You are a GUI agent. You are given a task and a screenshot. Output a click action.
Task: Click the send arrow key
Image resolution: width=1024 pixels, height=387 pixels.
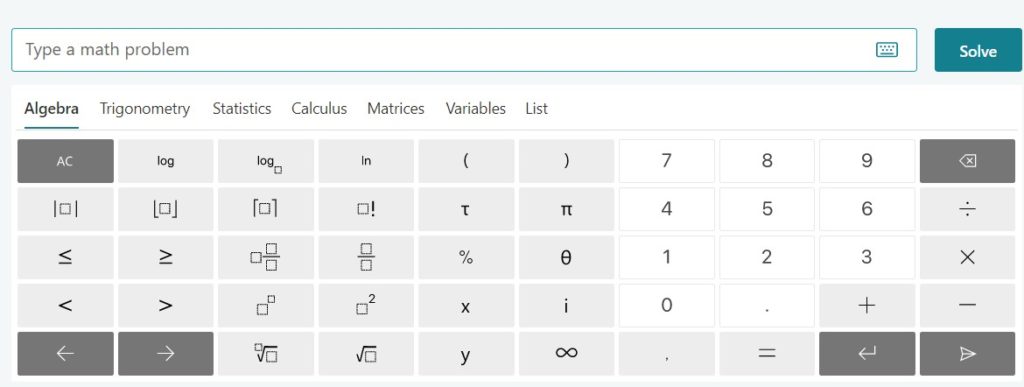pos(967,354)
